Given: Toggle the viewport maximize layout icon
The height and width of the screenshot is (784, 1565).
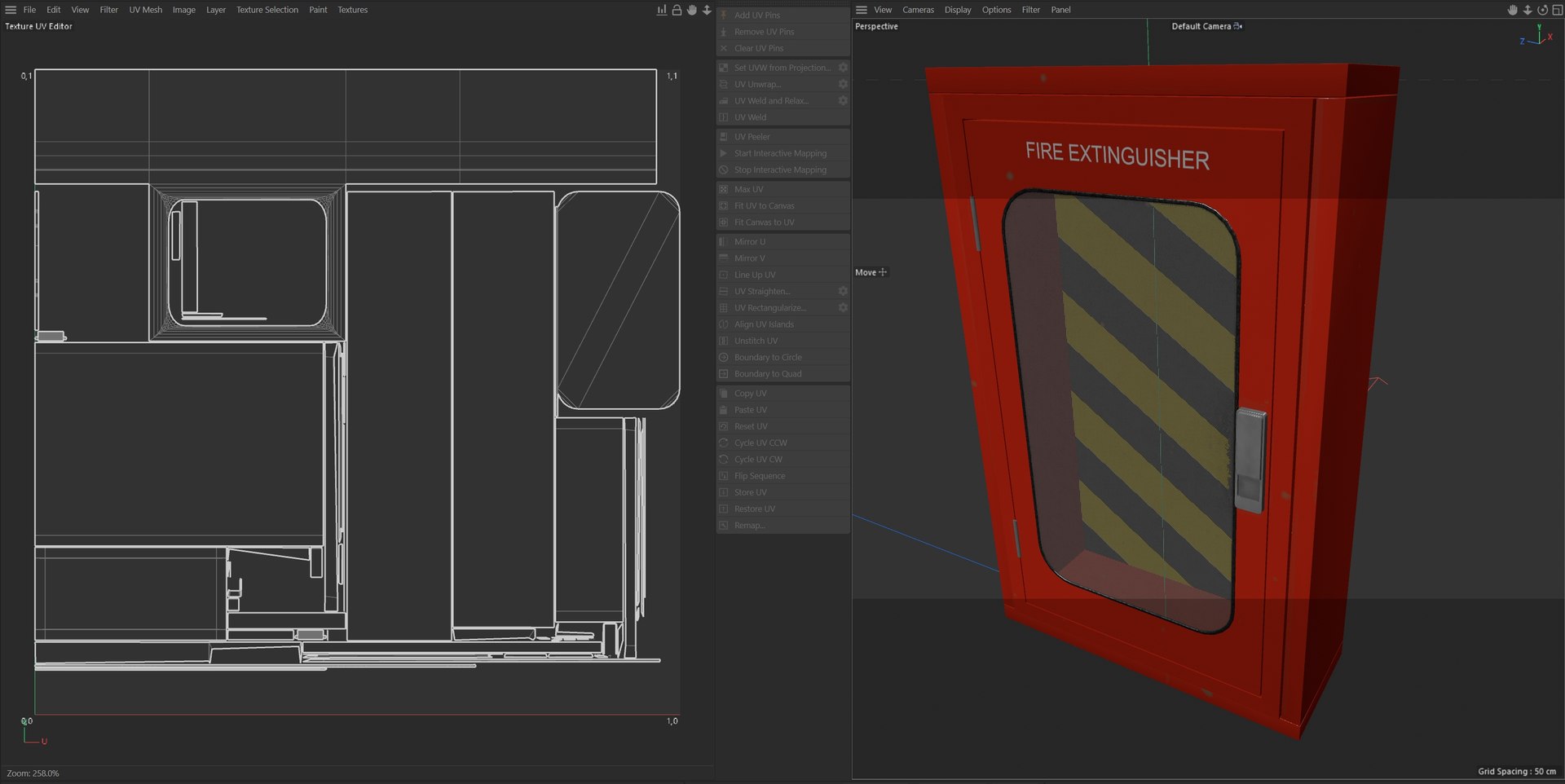Looking at the screenshot, I should click(x=1557, y=10).
